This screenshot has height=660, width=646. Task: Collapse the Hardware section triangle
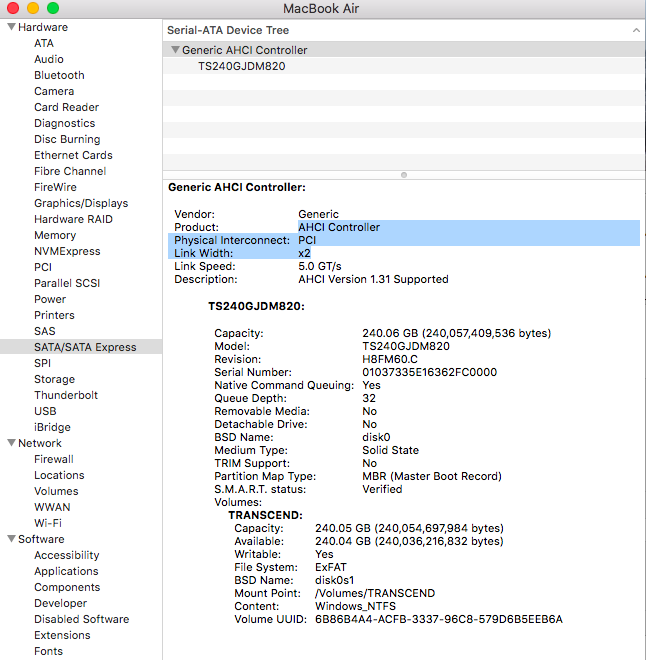coord(12,27)
